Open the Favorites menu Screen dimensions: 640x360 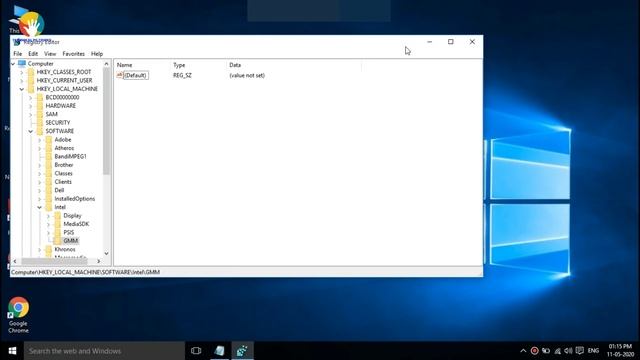pyautogui.click(x=73, y=54)
